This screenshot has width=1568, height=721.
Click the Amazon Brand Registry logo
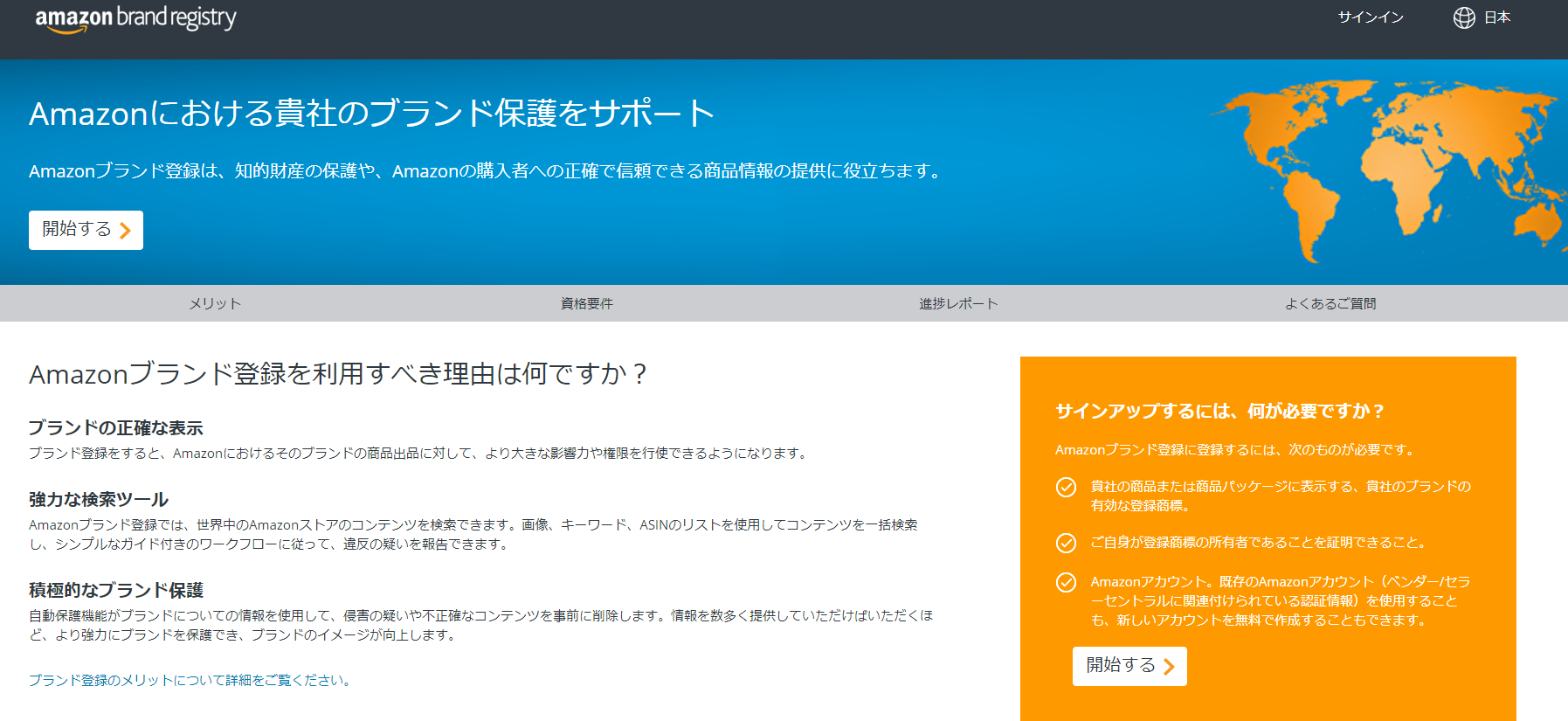coord(135,18)
